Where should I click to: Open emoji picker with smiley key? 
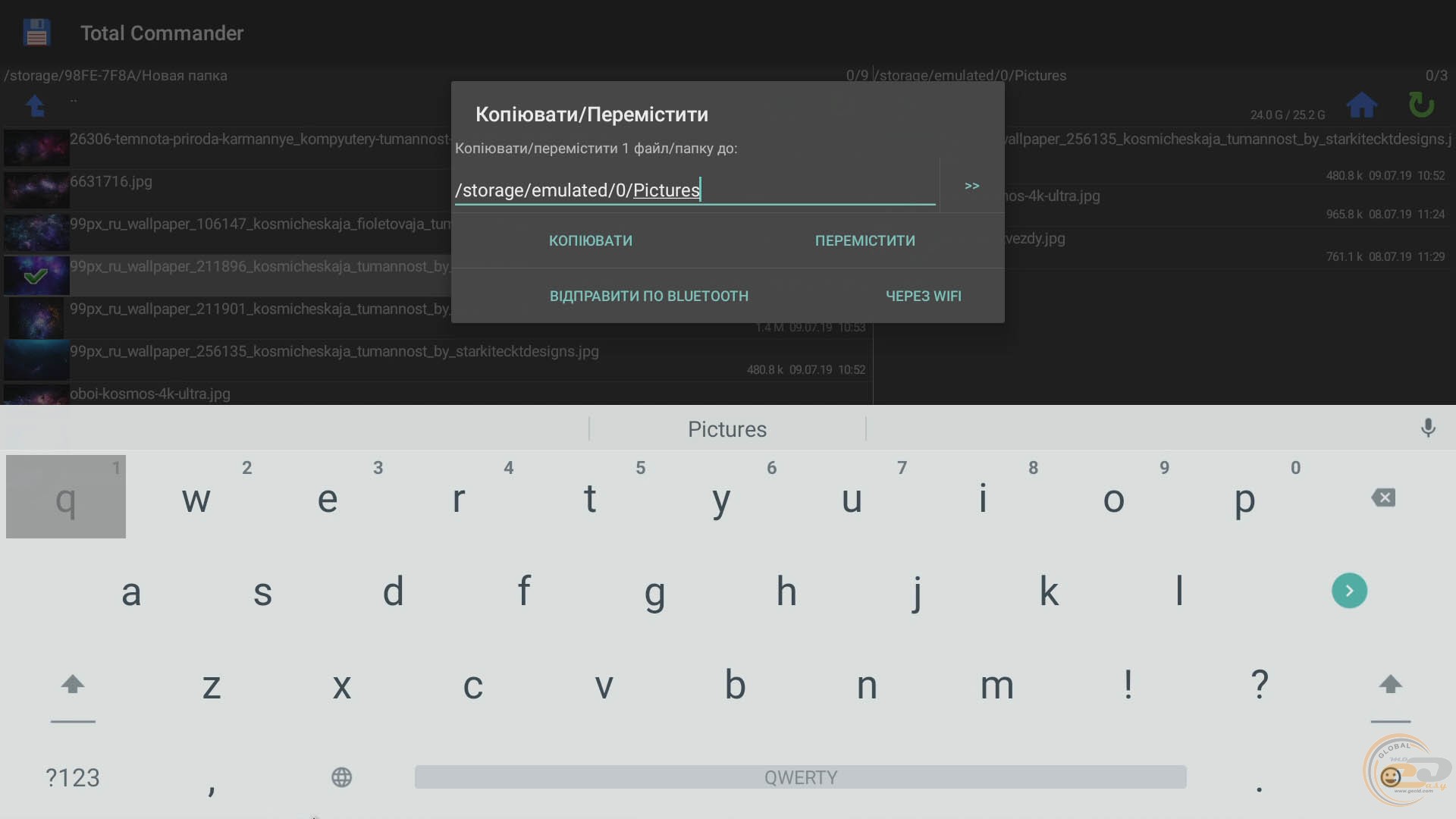(1390, 777)
